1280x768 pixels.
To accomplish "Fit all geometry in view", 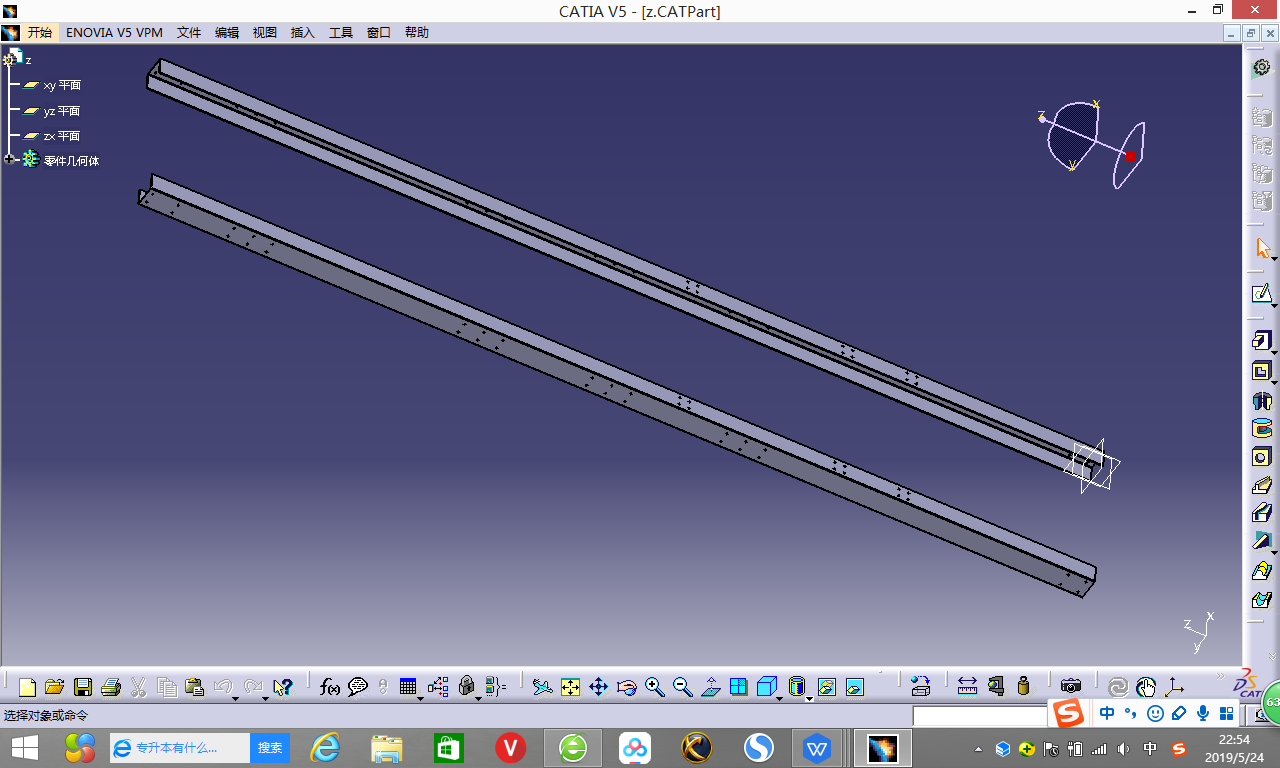I will 570,687.
